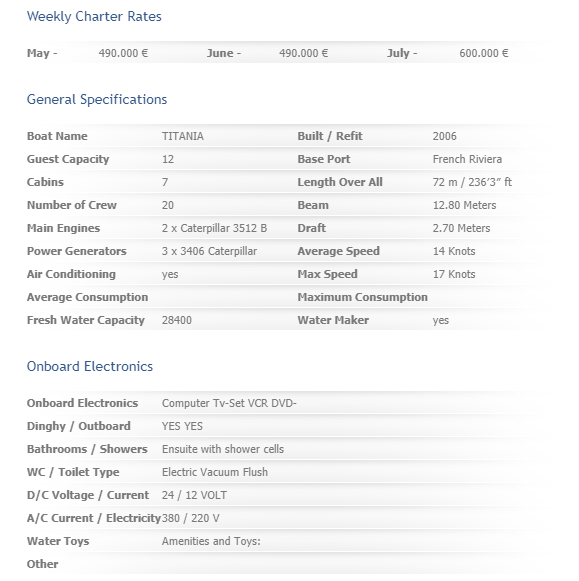The image size is (579, 581).
Task: Click the Max Speed 17 Knots value
Action: (x=454, y=274)
